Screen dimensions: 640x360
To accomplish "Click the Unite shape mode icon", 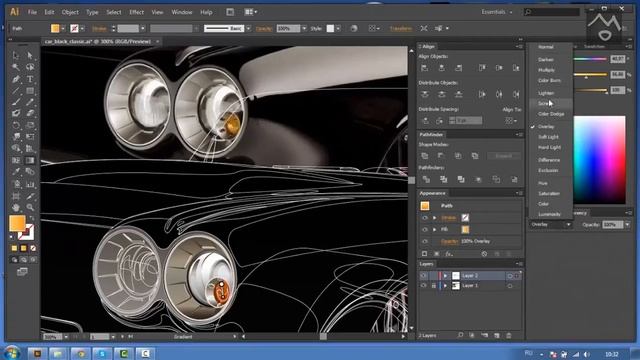I will 424,156.
